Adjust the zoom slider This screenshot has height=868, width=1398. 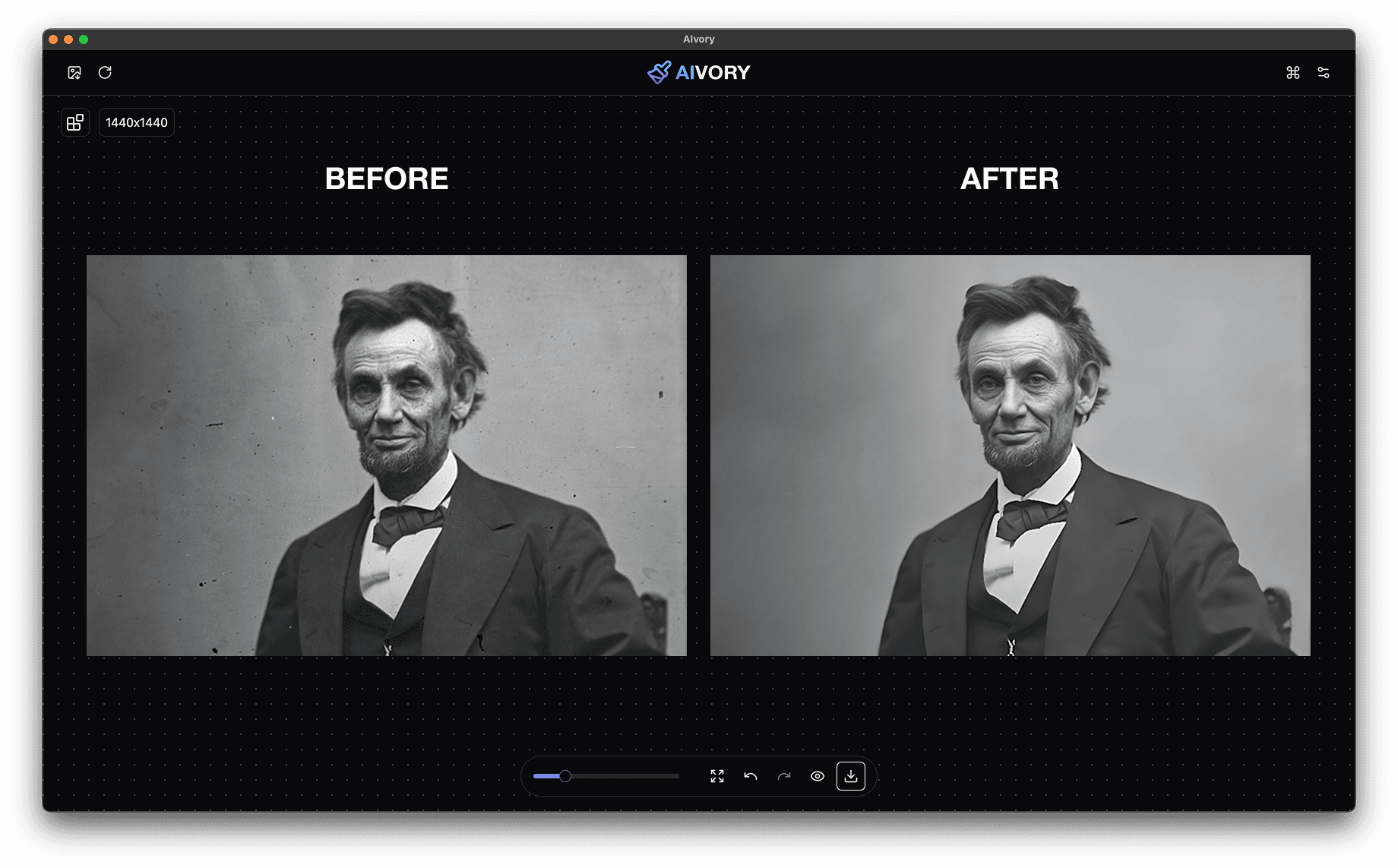click(565, 776)
